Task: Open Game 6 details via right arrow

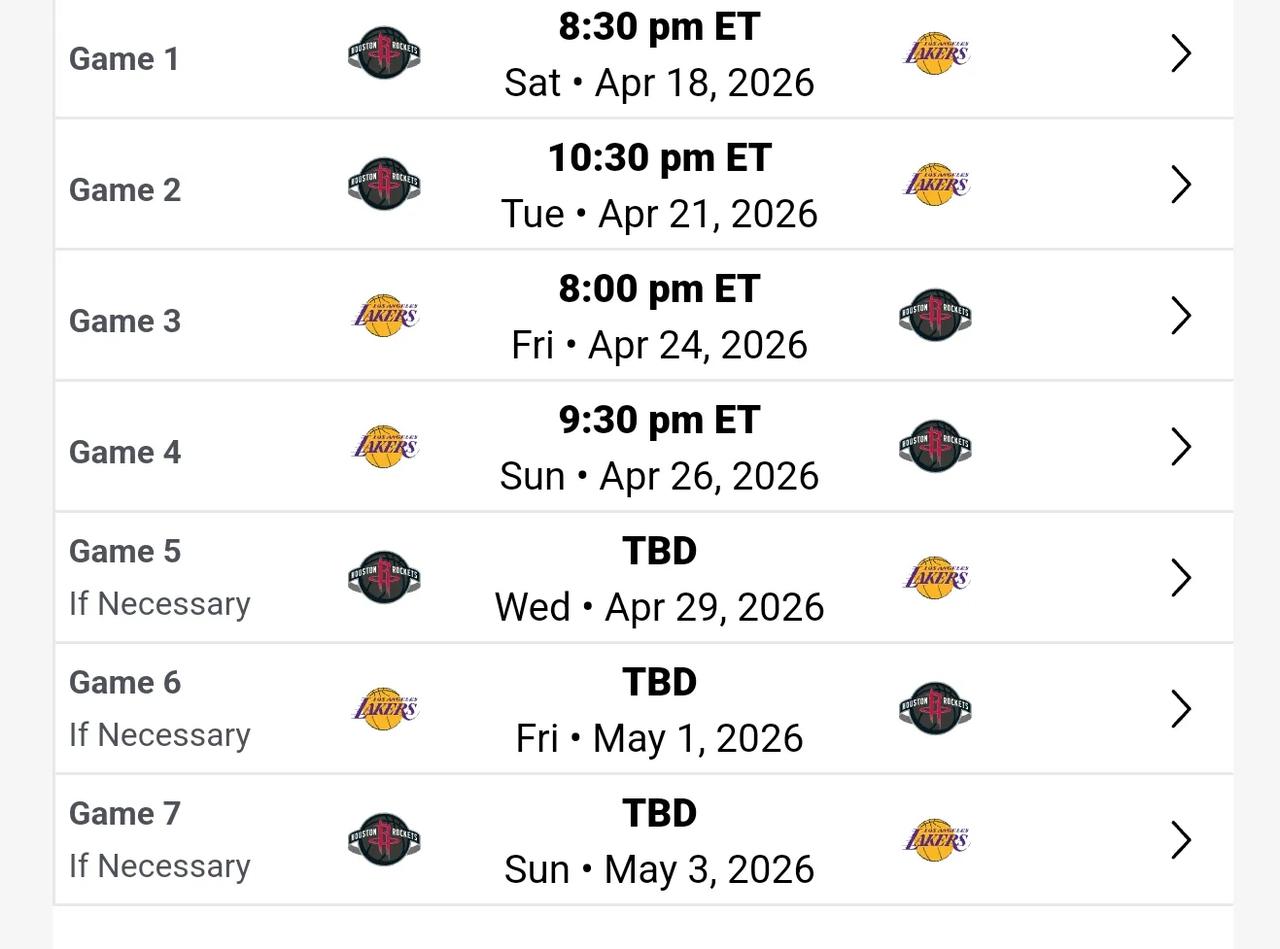Action: pyautogui.click(x=1181, y=709)
